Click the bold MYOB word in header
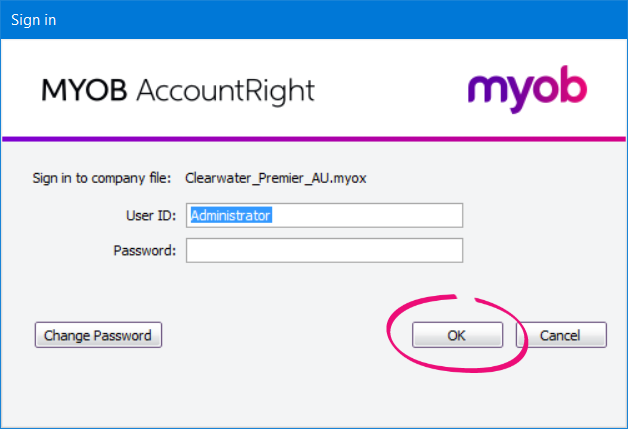The width and height of the screenshot is (628, 429). 83,91
